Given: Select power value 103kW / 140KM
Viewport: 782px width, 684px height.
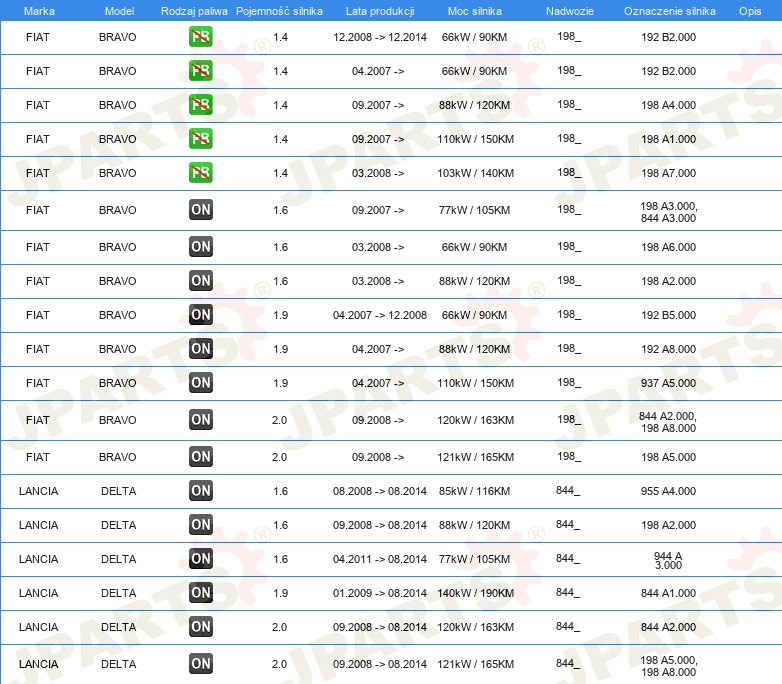Looking at the screenshot, I should tap(475, 173).
